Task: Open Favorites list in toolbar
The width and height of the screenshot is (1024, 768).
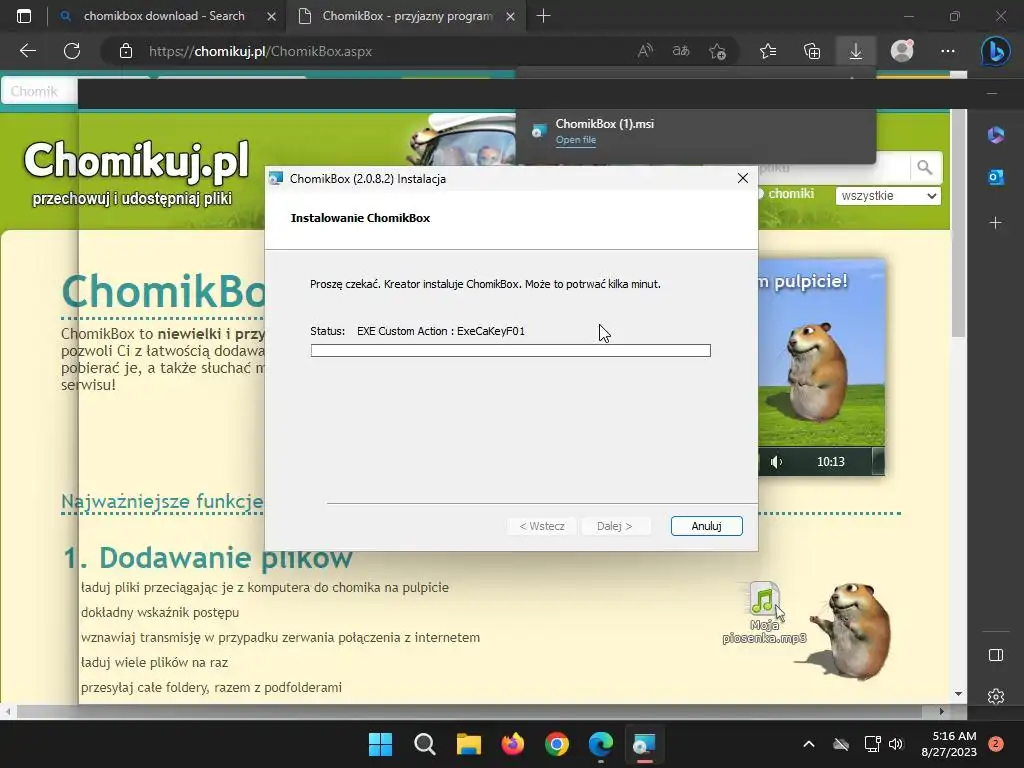Action: click(768, 51)
